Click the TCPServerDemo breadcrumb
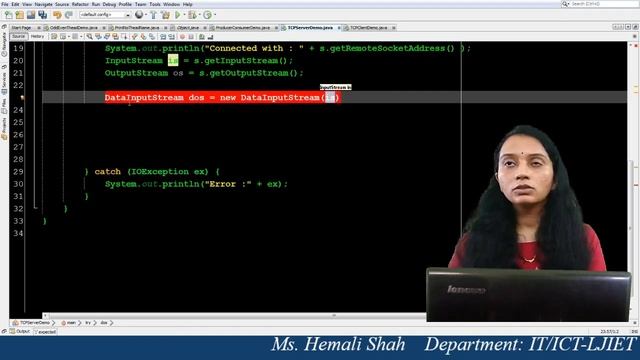 click(x=33, y=323)
